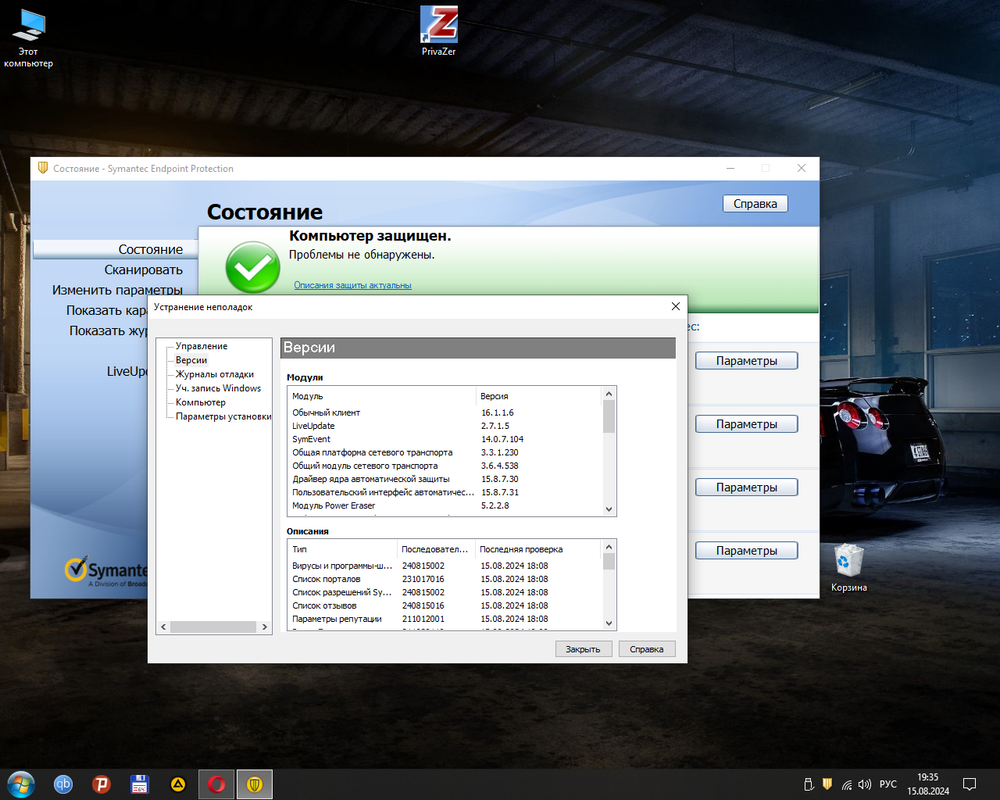Click the first 'Параметры' button
Screen dimensions: 1000x800
[746, 360]
